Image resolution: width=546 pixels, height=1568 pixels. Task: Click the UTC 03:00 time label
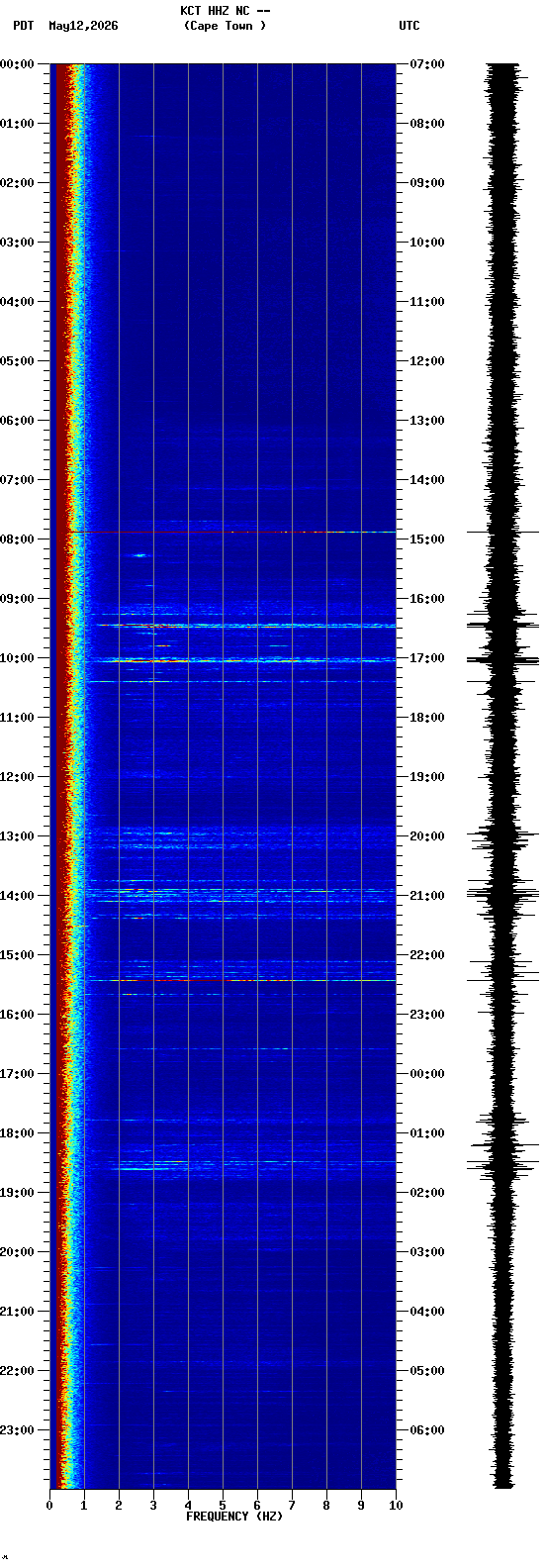coord(427,1252)
